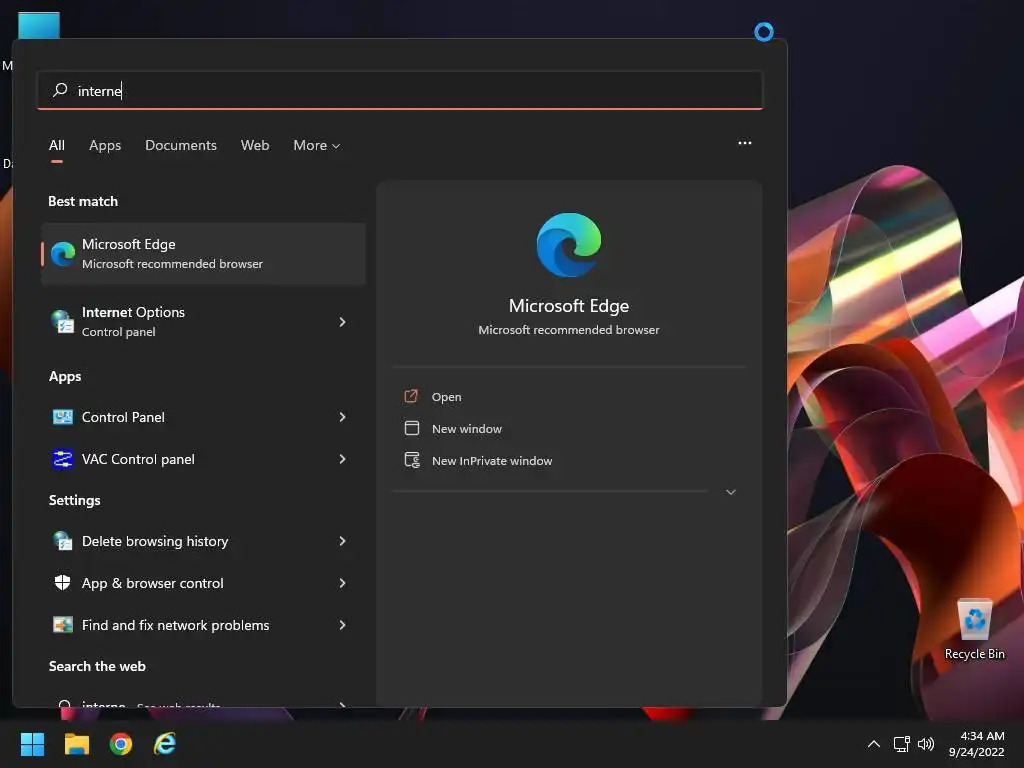Open the App & browser control shield icon
Screen dimensions: 1024x768
(63, 583)
